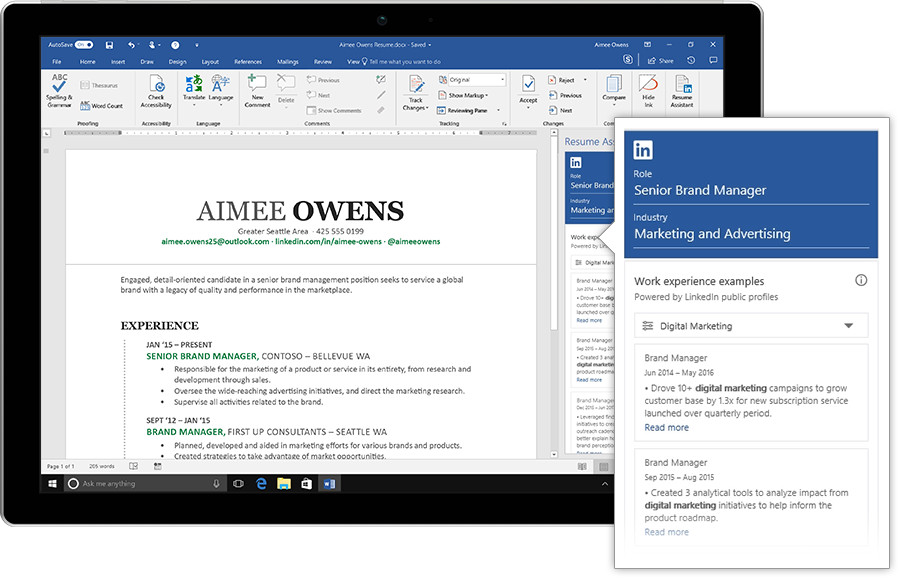Image resolution: width=900 pixels, height=579 pixels.
Task: Open the Thesaurus
Action: (x=99, y=86)
